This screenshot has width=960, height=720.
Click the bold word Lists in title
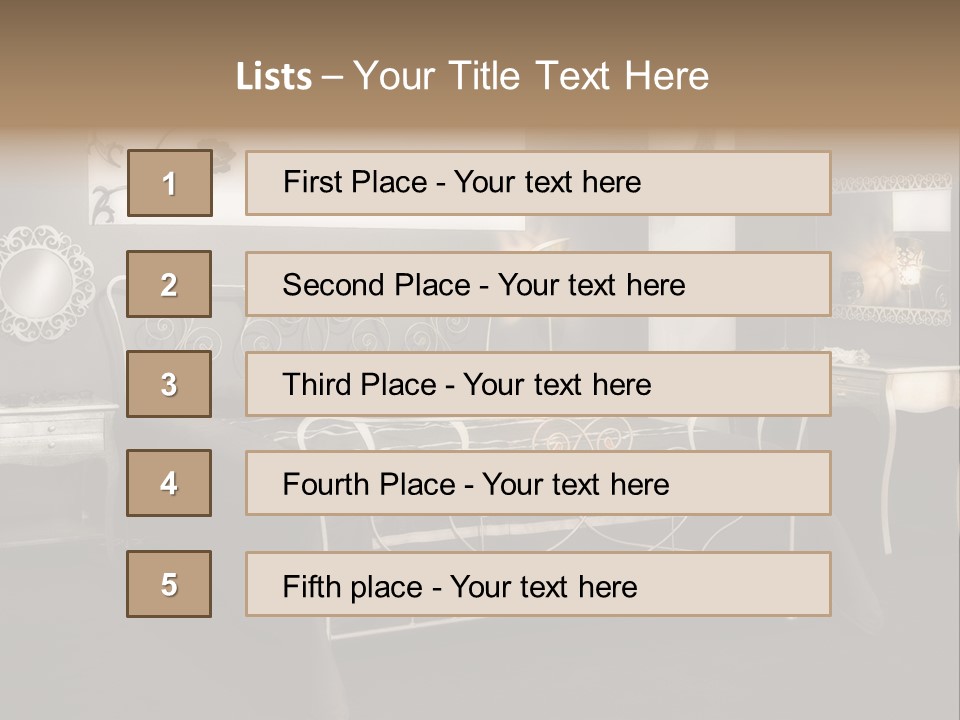pos(274,76)
